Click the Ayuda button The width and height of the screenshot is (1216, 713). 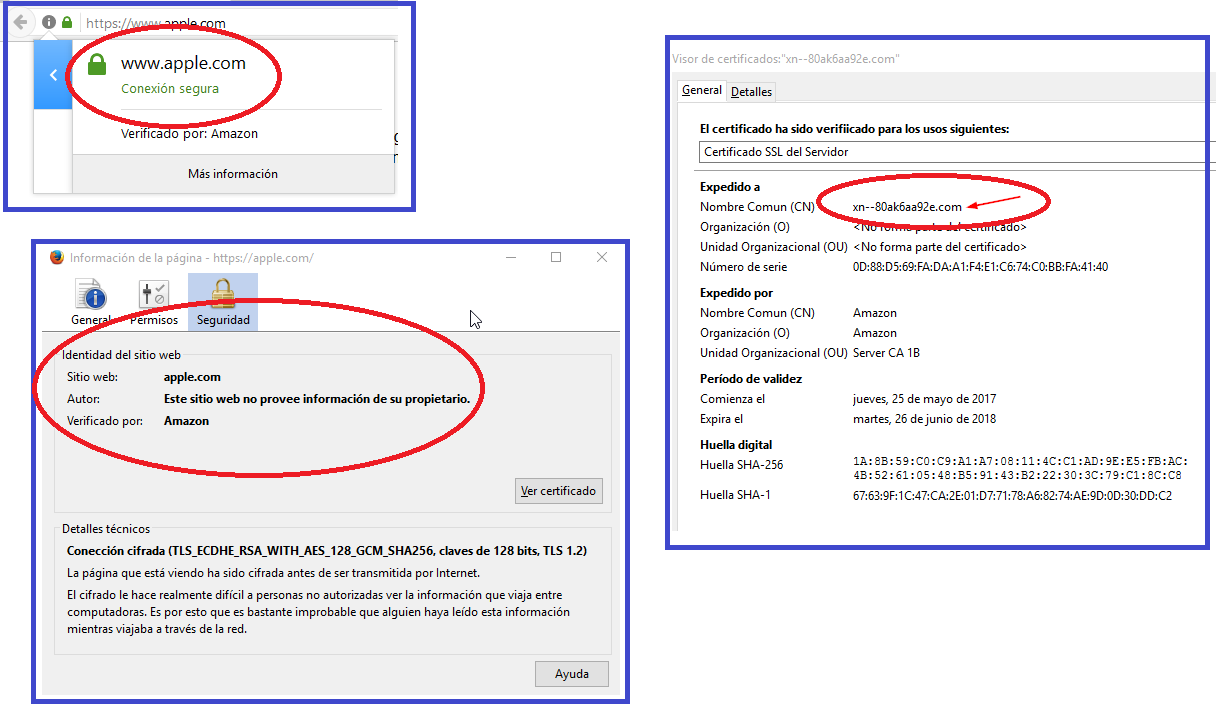tap(572, 674)
